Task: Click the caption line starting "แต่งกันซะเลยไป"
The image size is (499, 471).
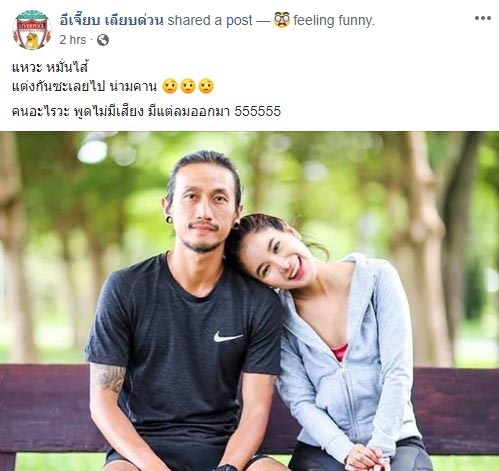Action: point(84,87)
